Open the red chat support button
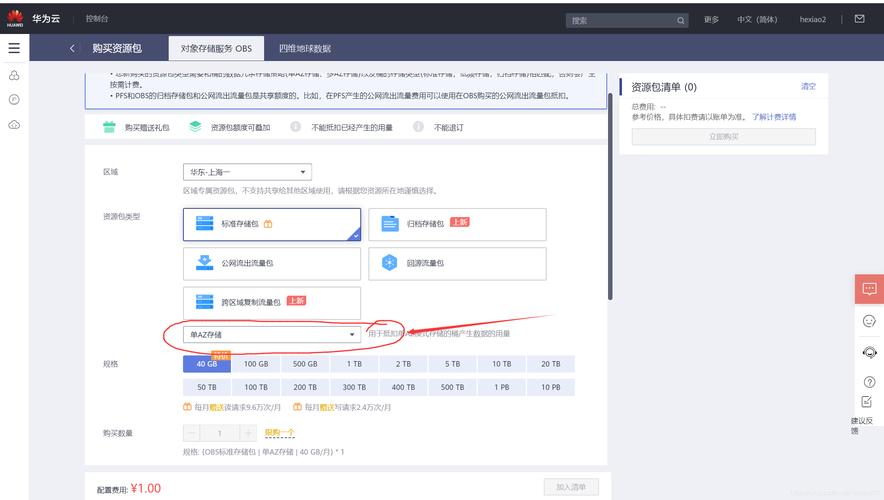 pos(869,289)
